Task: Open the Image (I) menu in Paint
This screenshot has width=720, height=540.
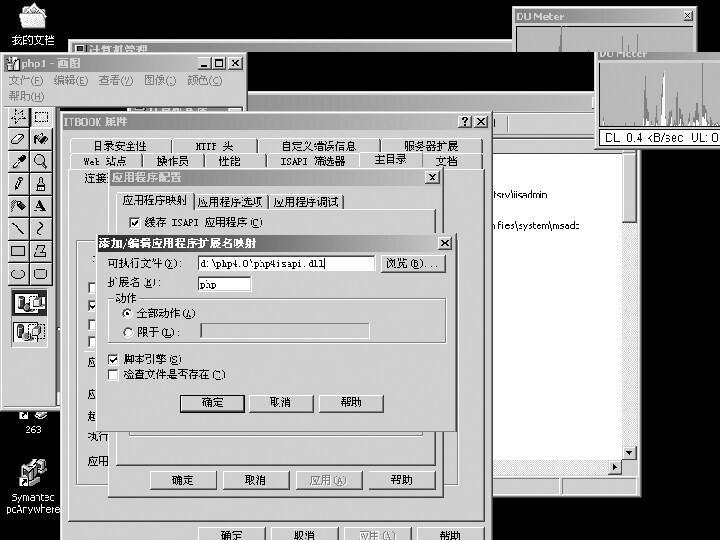Action: [160, 81]
